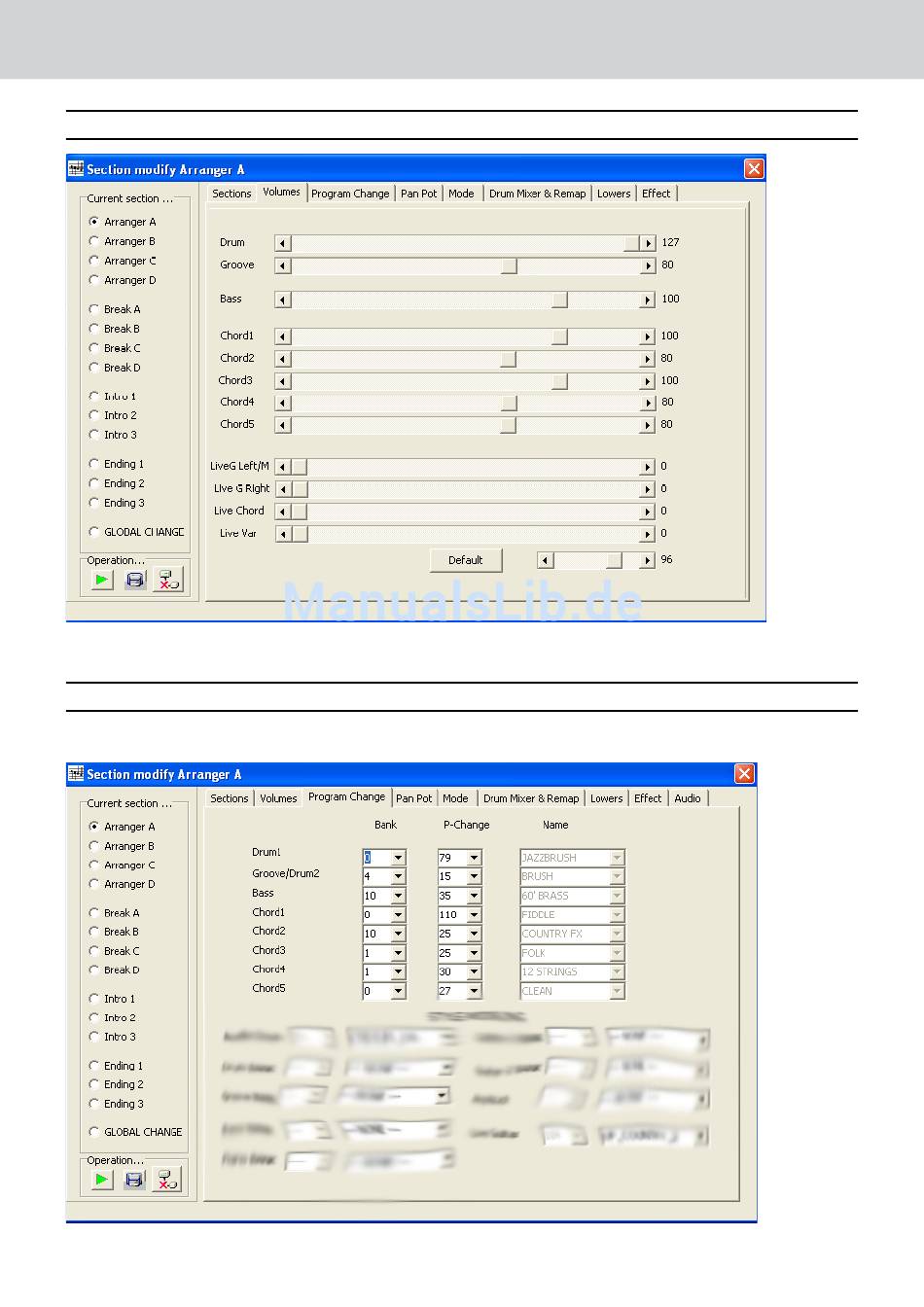Open Chord2 P-Change dropdown
Screen dimensions: 924x1307
(x=474, y=934)
